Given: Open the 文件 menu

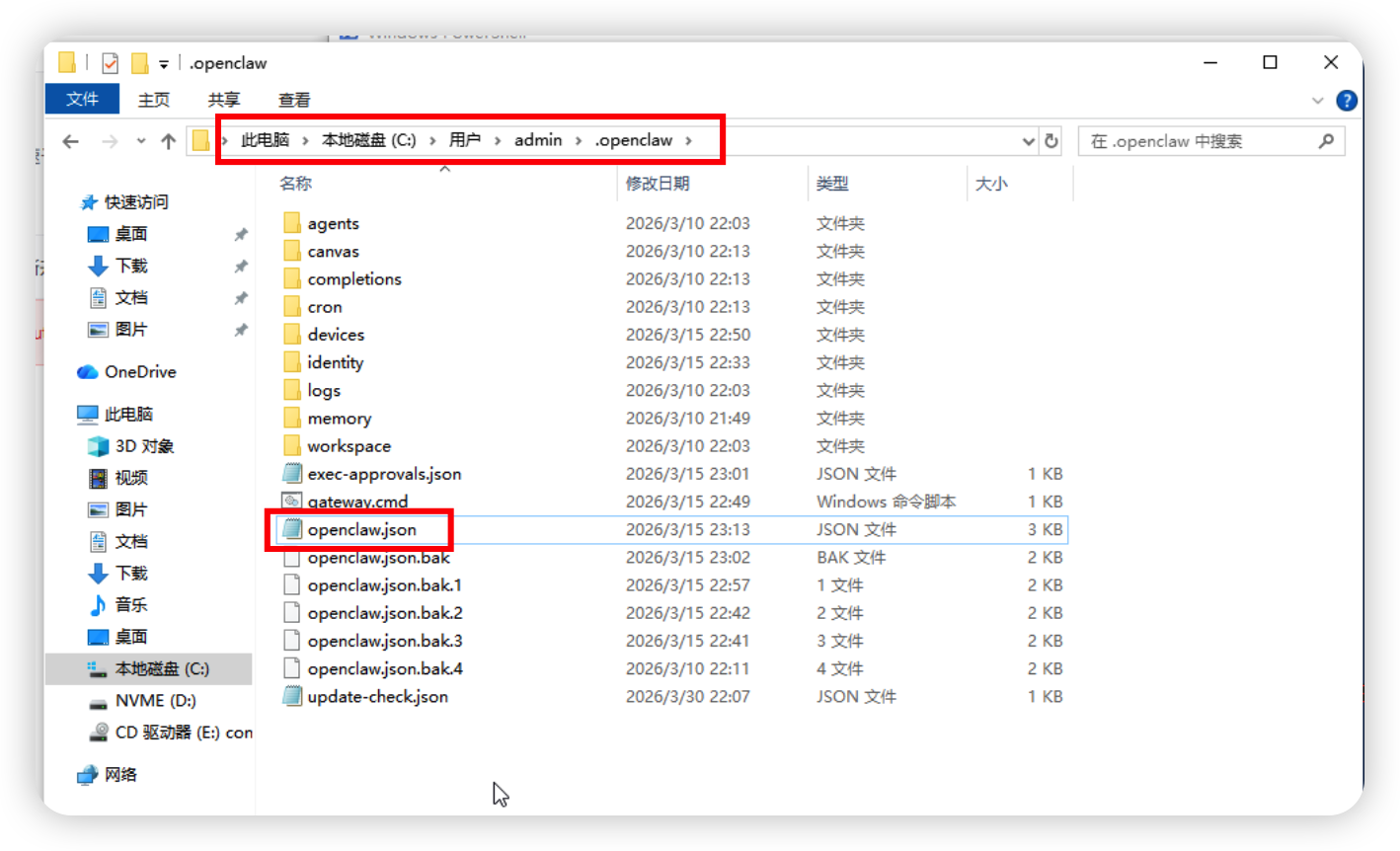Looking at the screenshot, I should point(82,99).
